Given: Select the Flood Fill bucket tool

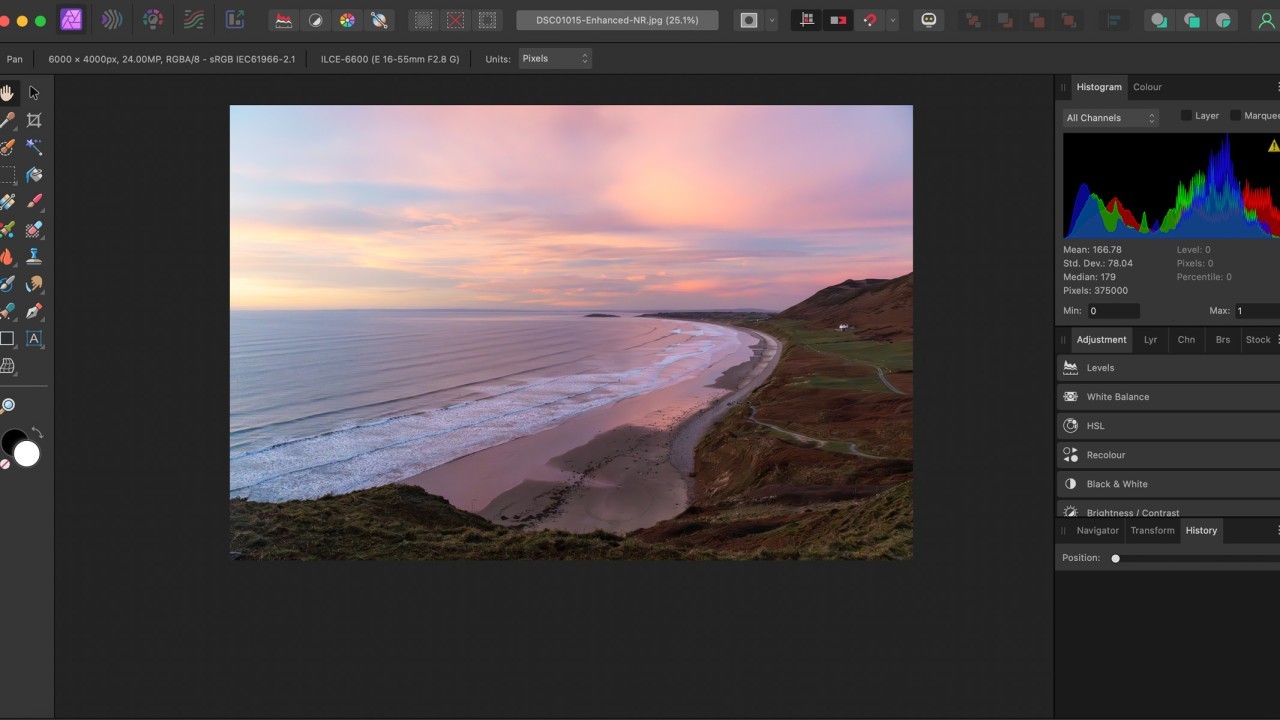Looking at the screenshot, I should pos(34,175).
